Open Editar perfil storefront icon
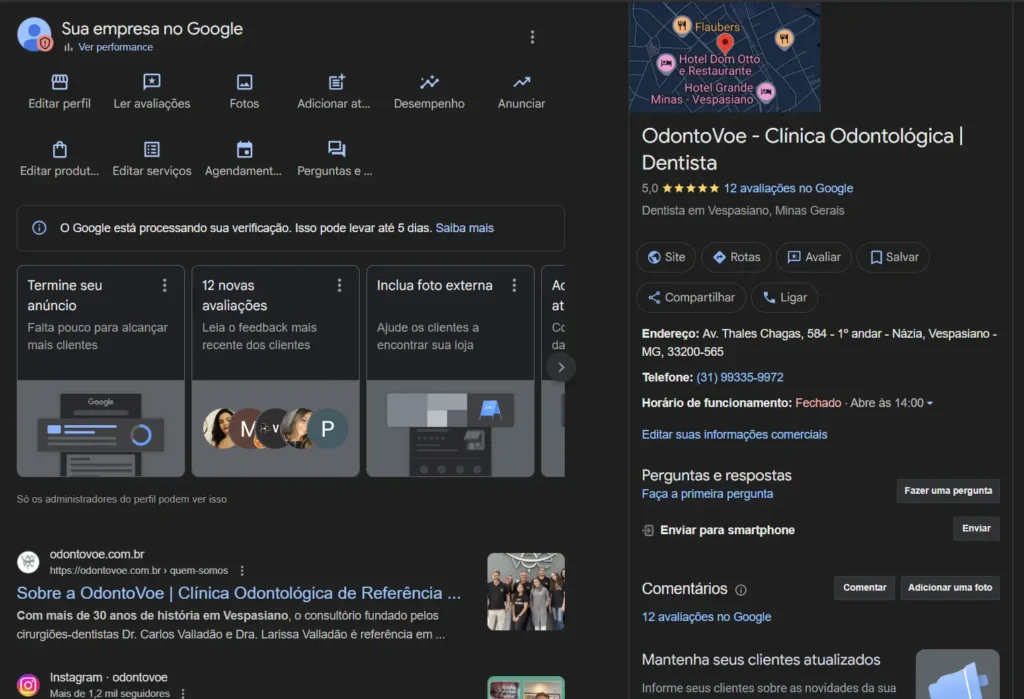The height and width of the screenshot is (699, 1024). point(59,82)
